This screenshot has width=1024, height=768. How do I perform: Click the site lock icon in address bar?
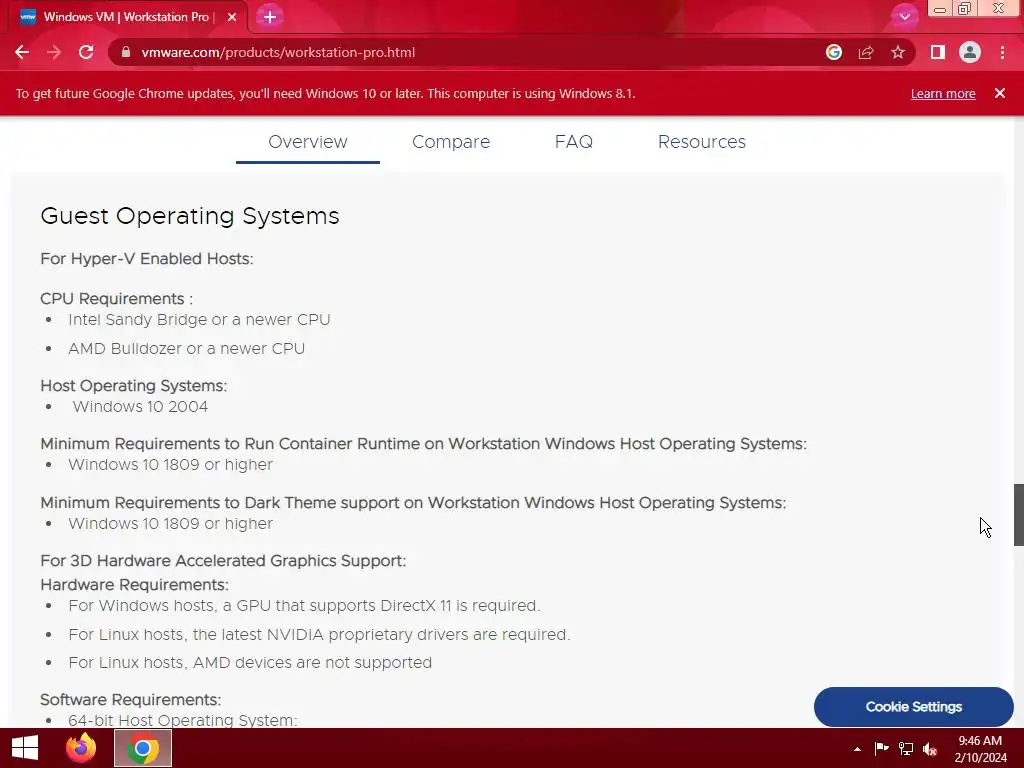pos(126,52)
